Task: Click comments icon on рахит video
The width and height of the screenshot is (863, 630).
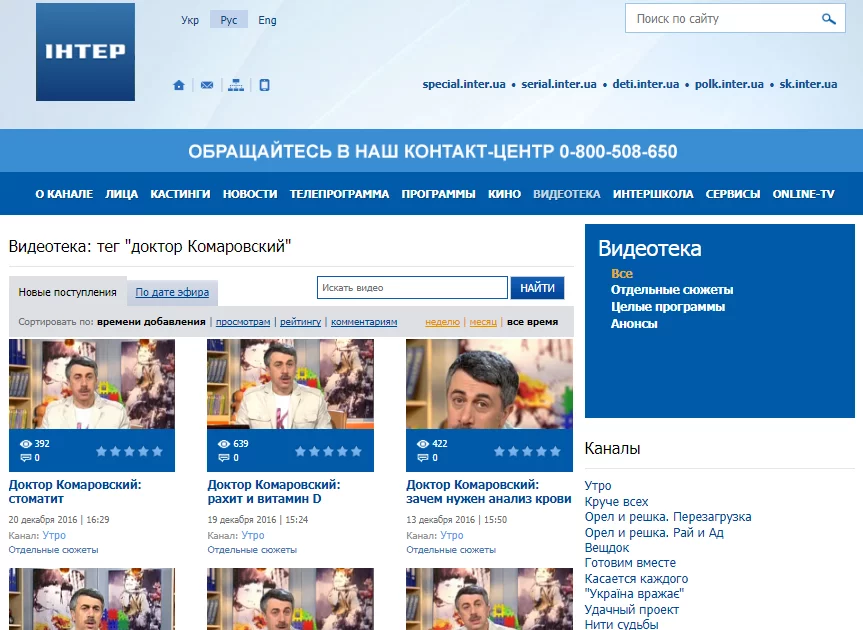Action: pyautogui.click(x=224, y=458)
